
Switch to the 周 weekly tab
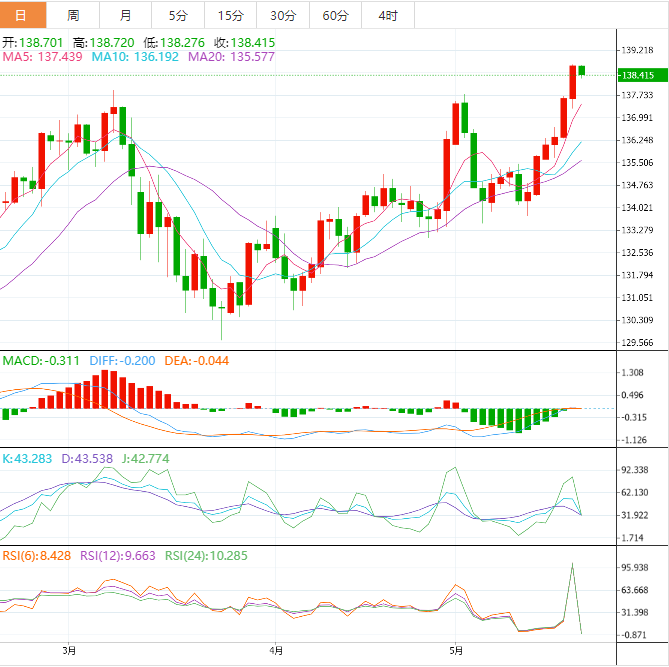pos(73,15)
